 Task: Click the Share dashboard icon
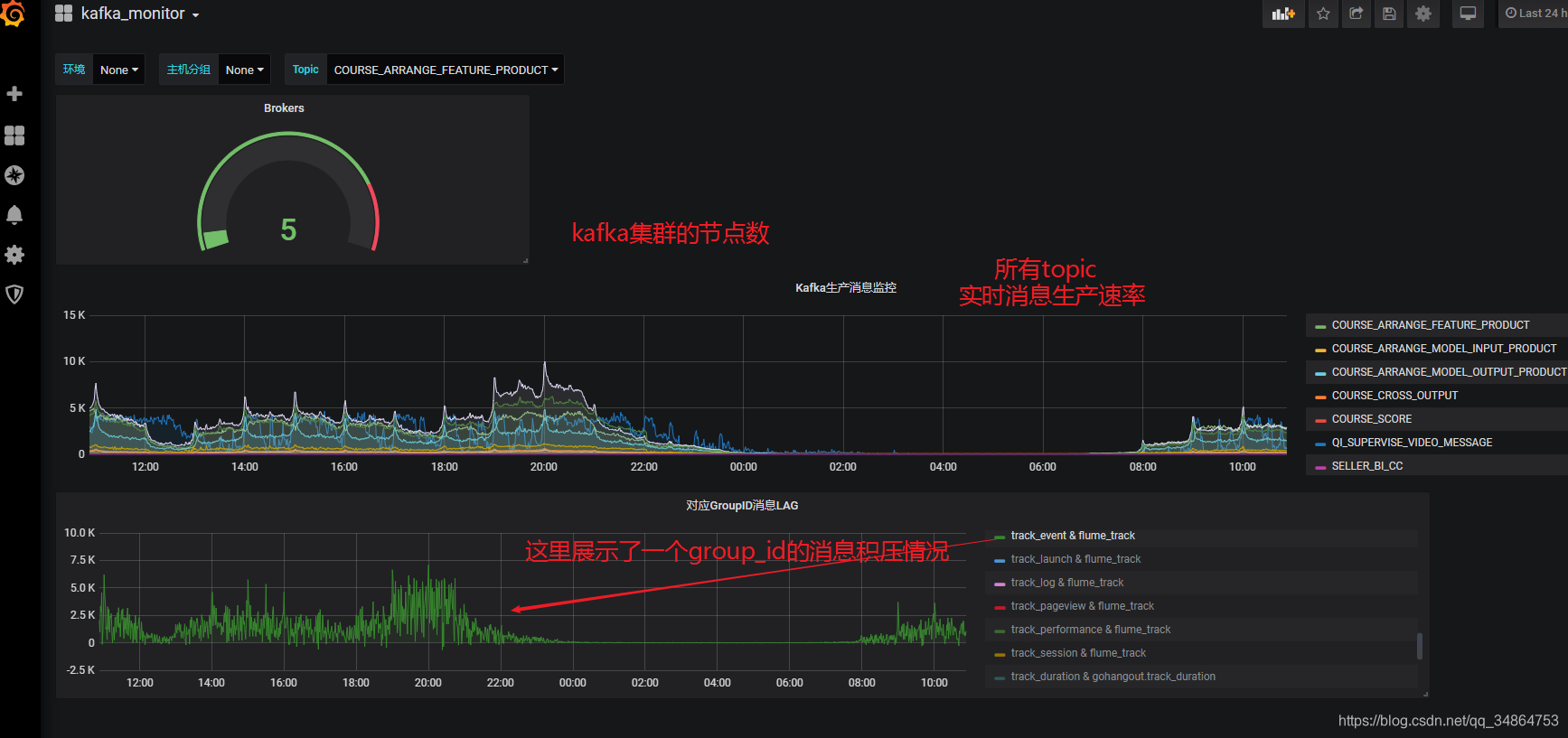(1357, 14)
